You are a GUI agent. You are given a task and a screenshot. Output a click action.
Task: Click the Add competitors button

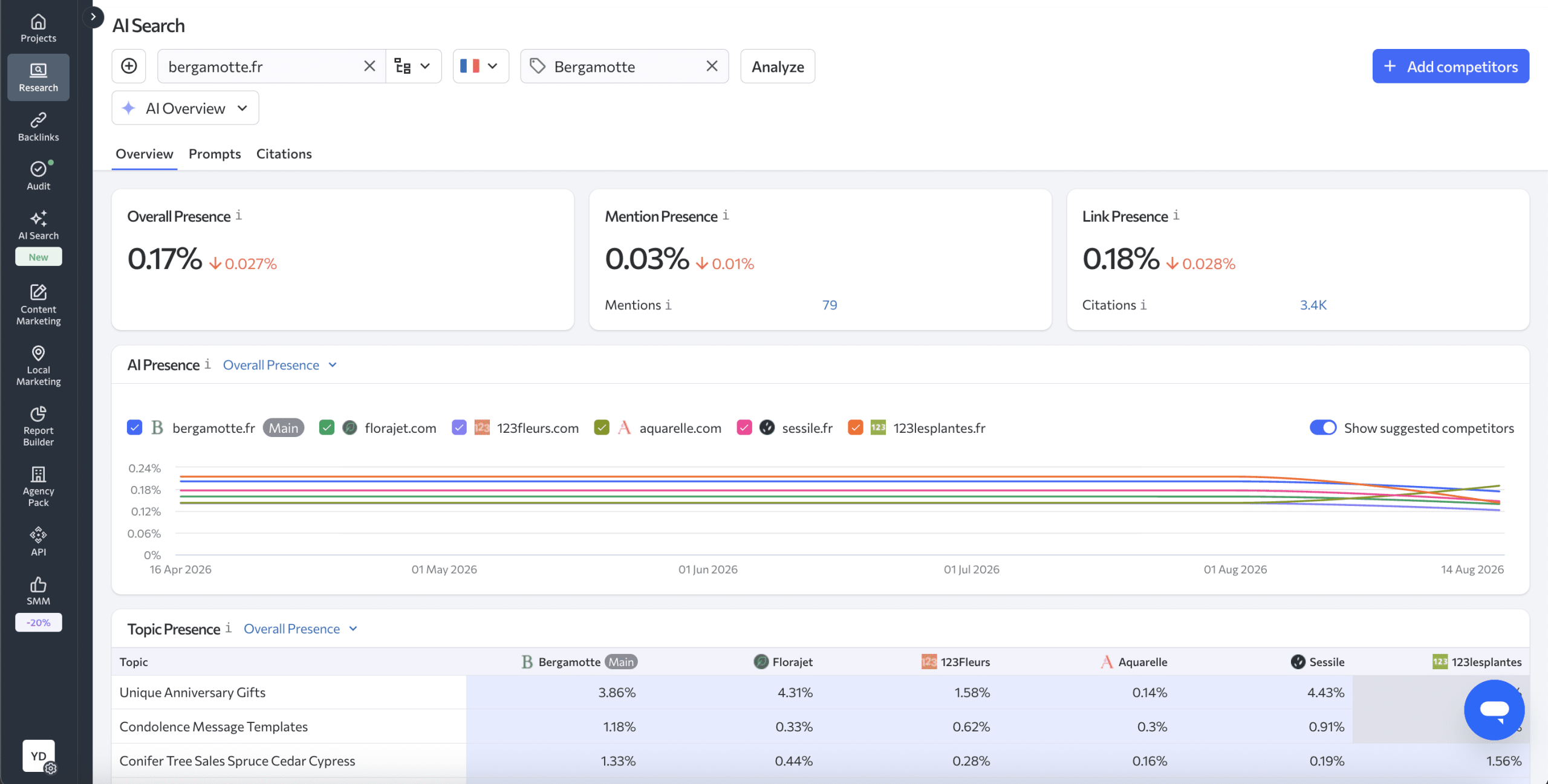[x=1450, y=66]
